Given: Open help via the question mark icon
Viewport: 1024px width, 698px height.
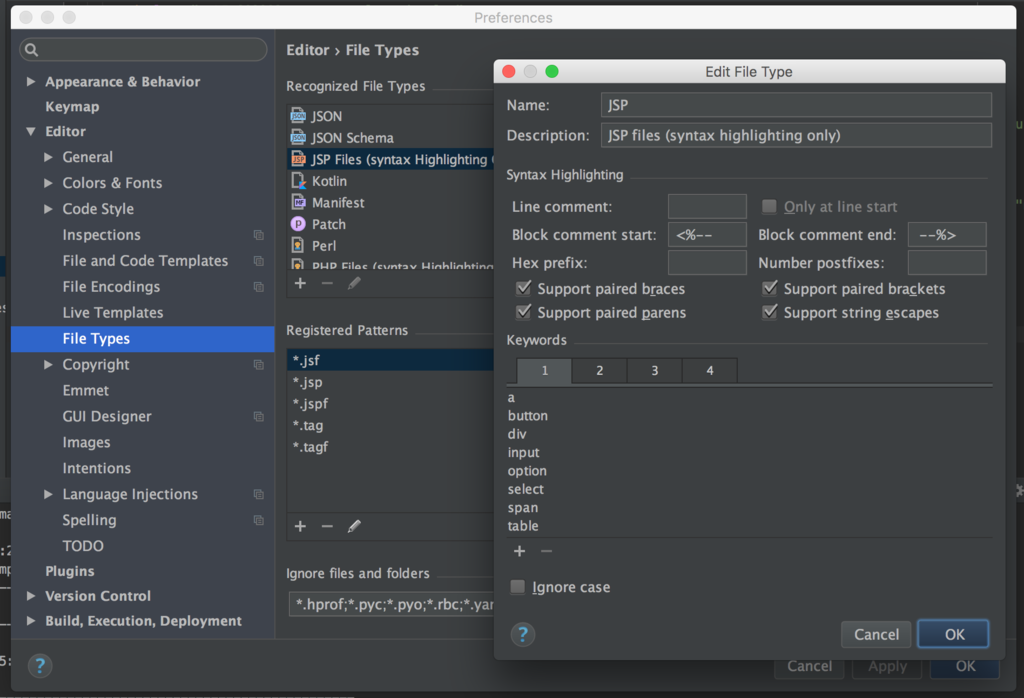Looking at the screenshot, I should click(522, 634).
